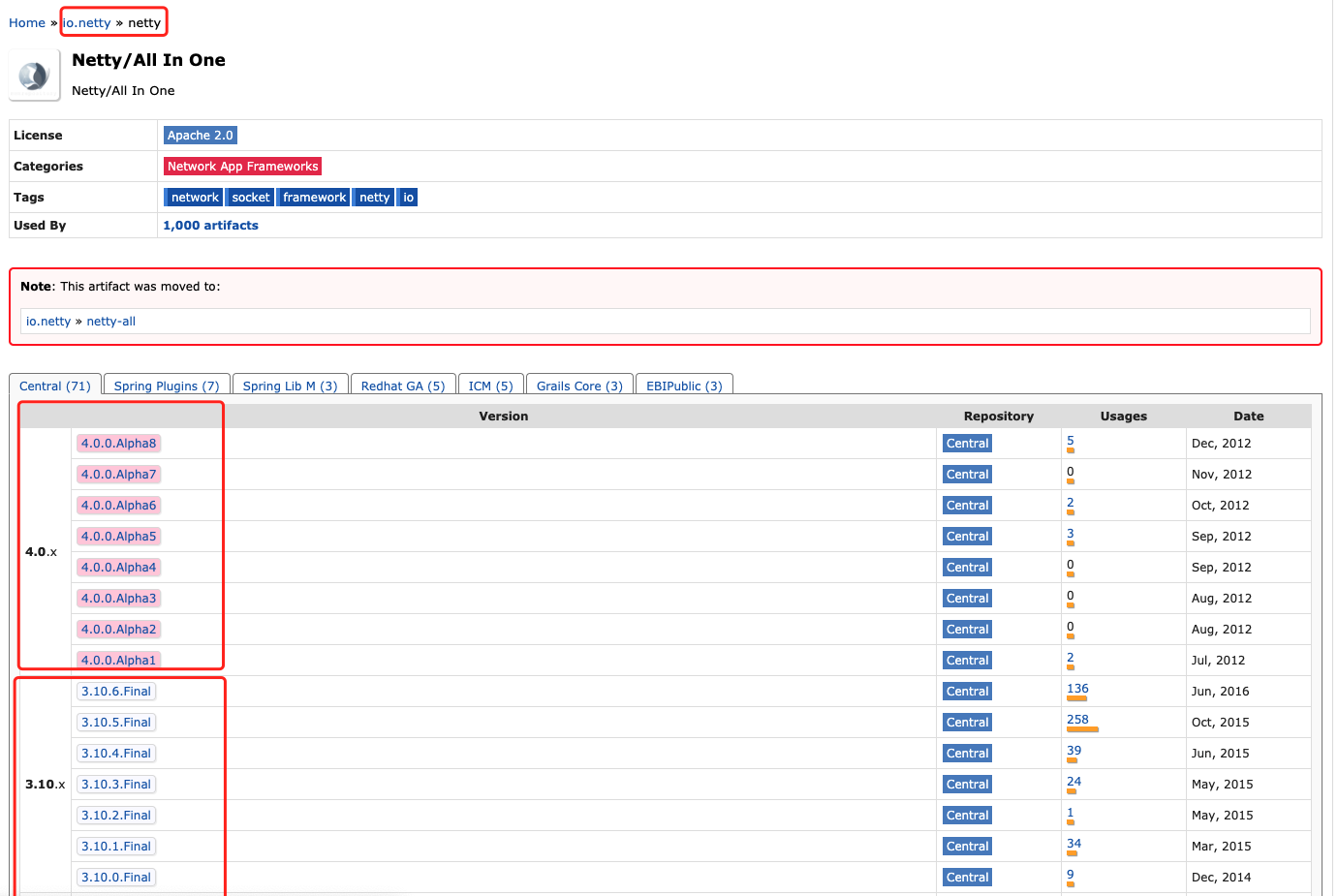Screen dimensions: 1338x896
Task: Open version 3.10.5.Final
Action: pyautogui.click(x=116, y=723)
